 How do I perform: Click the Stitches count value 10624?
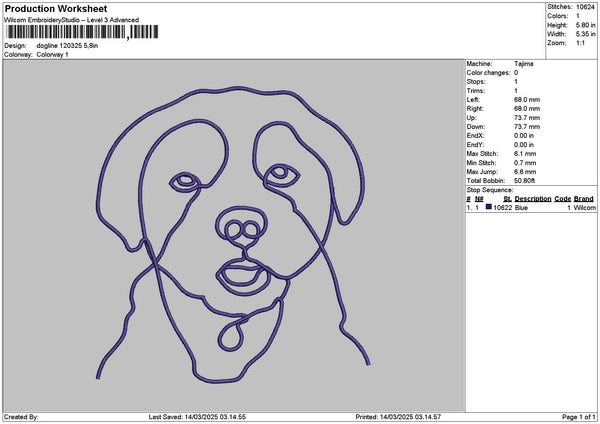585,7
